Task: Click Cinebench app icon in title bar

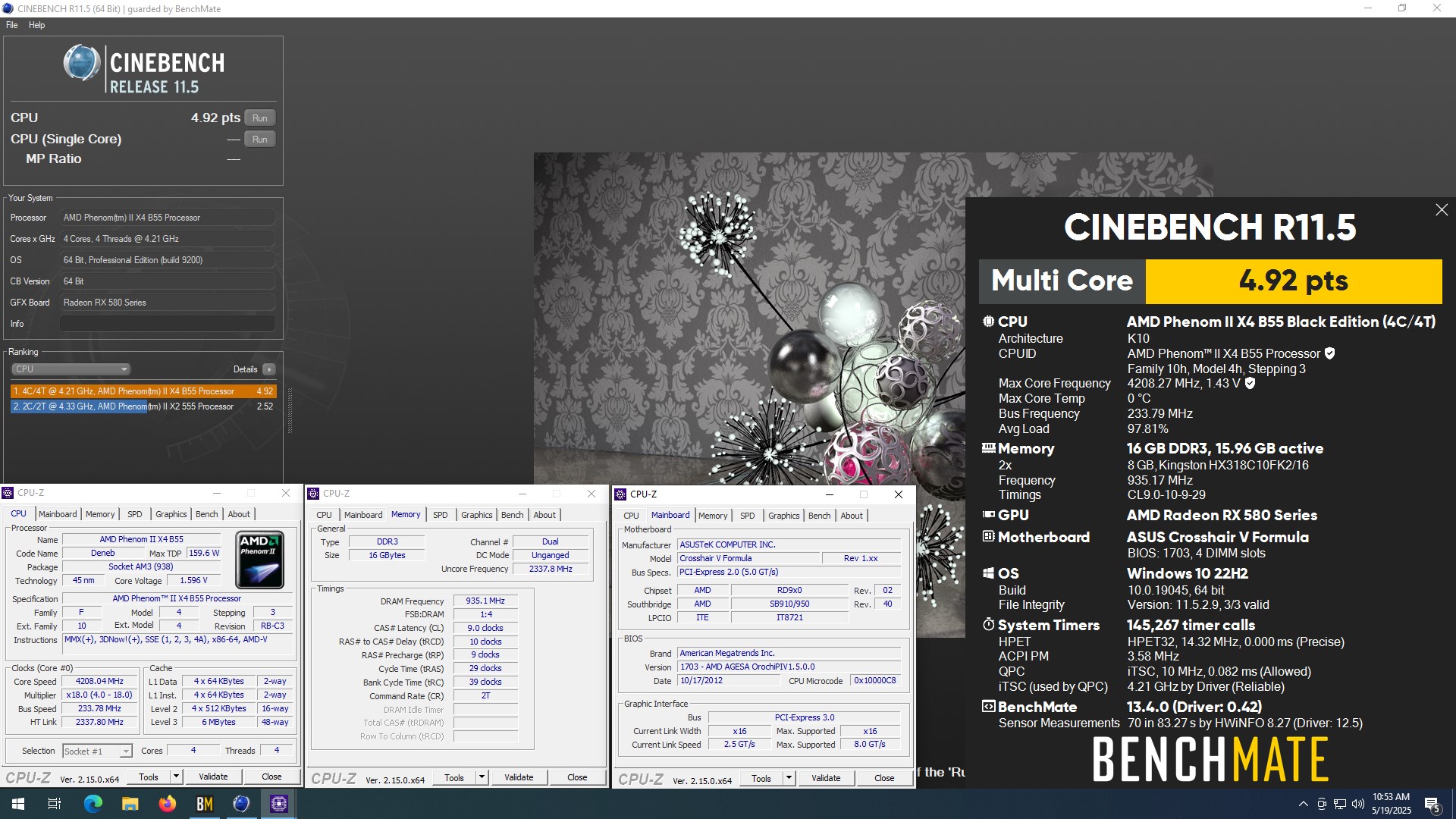Action: click(x=8, y=8)
